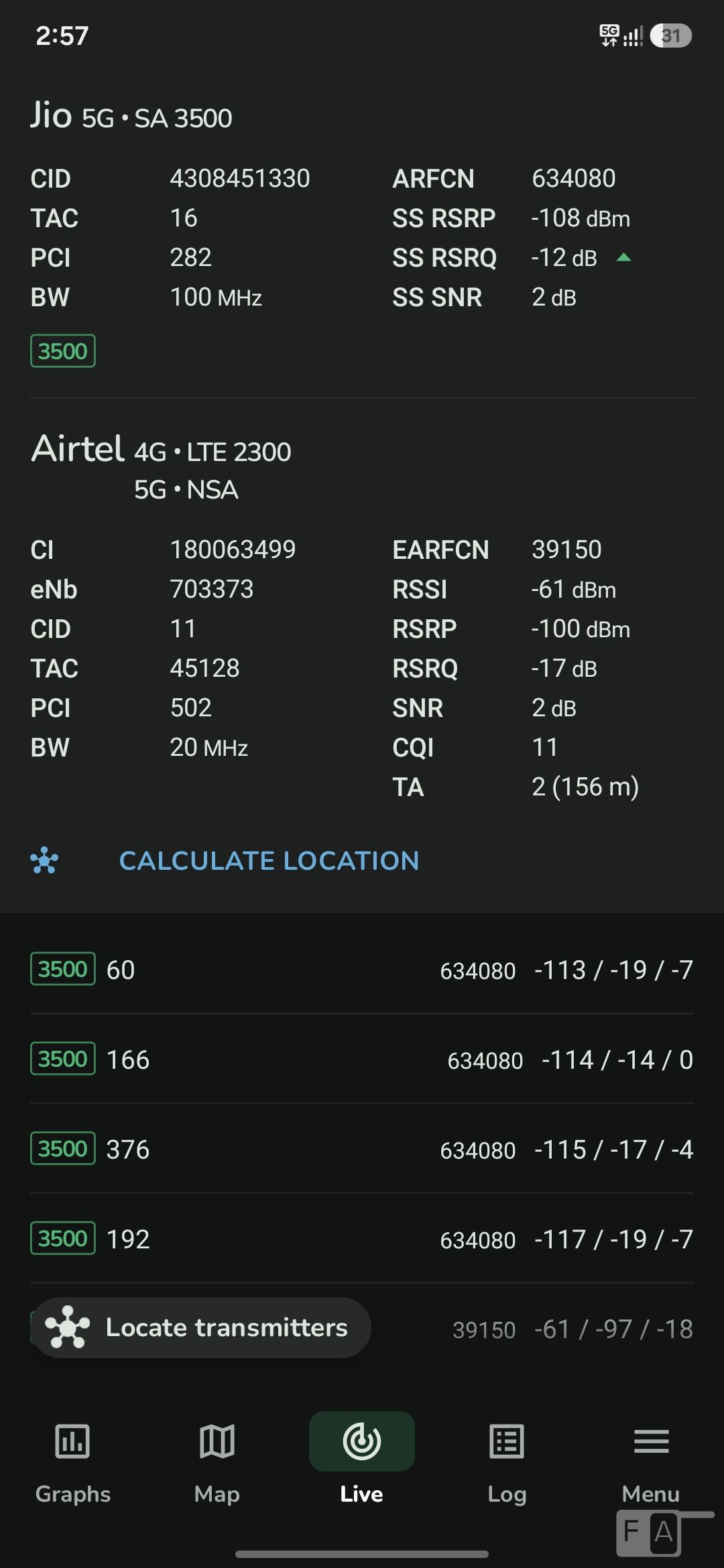This screenshot has height=1568, width=724.
Task: Tap the Map icon in bottom navigation
Action: pyautogui.click(x=217, y=1442)
